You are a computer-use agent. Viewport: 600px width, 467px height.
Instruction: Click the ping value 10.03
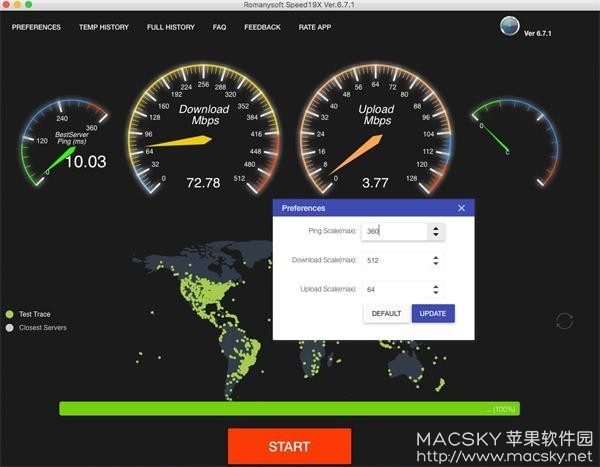click(86, 162)
